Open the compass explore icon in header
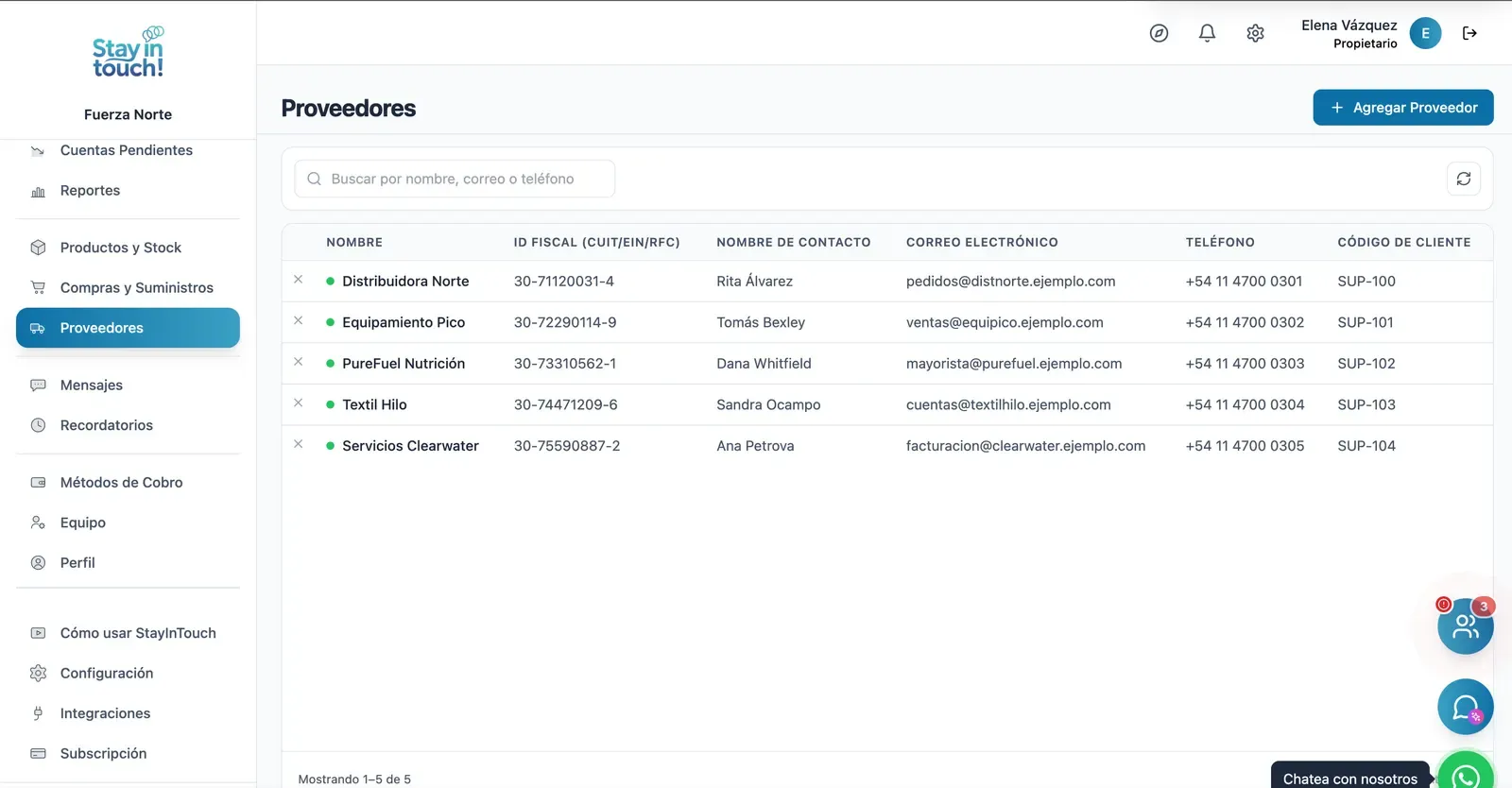Viewport: 1512px width, 788px height. (1159, 33)
